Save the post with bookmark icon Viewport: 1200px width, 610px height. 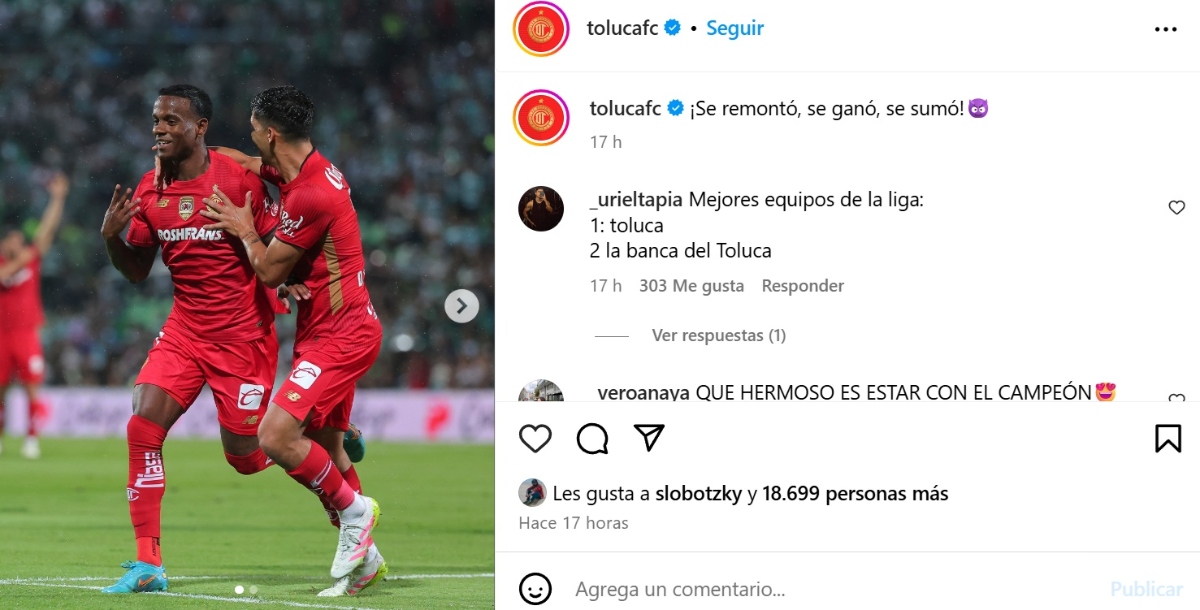(1168, 438)
